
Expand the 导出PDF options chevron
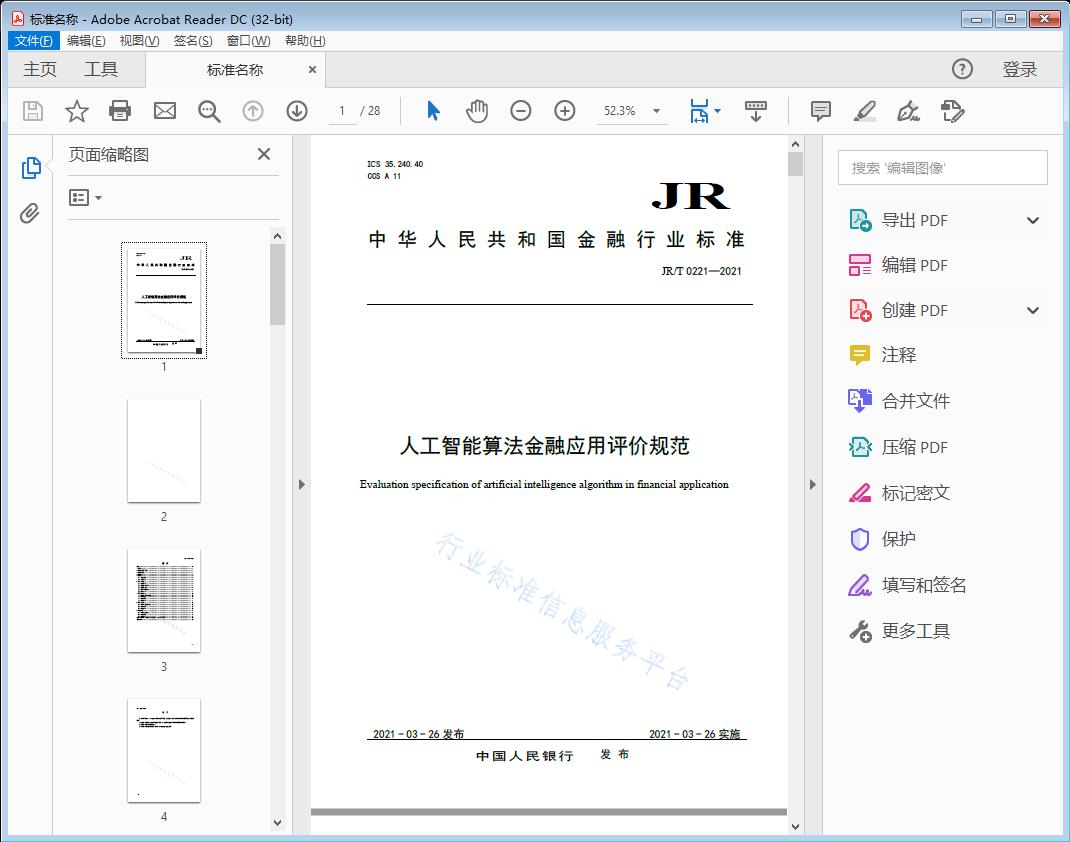pyautogui.click(x=1033, y=219)
